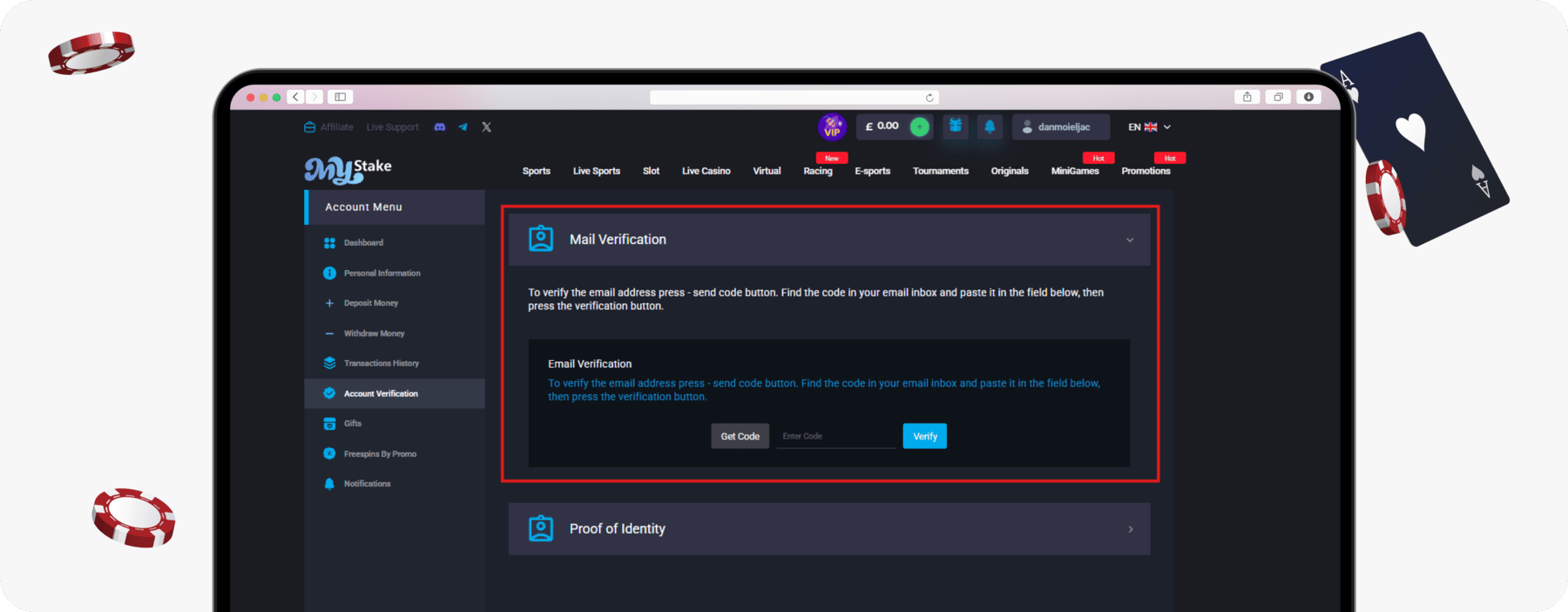Click the Dashboard grid icon
This screenshot has height=612, width=1568.
tap(329, 243)
